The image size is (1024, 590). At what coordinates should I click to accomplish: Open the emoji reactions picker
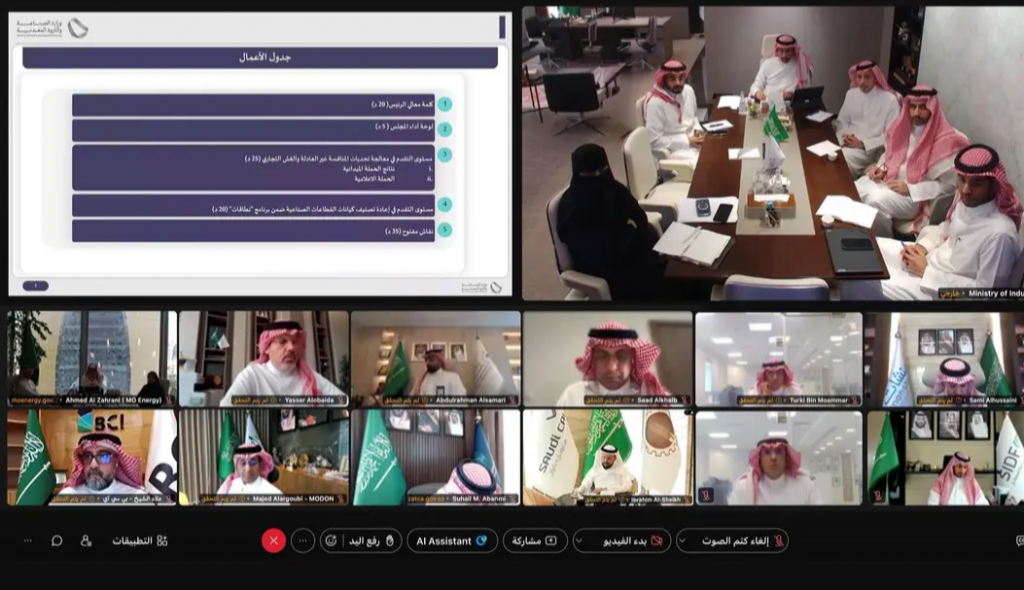[331, 541]
